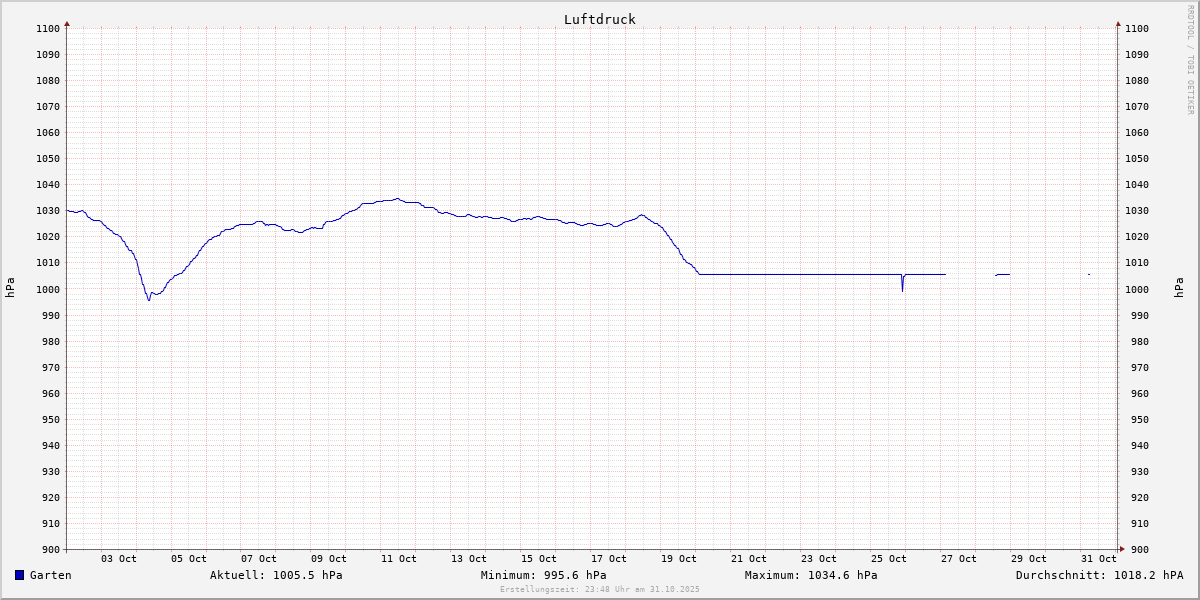
Task: Click the RRDTOOL / TOBI OETIKER watermark
Action: [1190, 59]
